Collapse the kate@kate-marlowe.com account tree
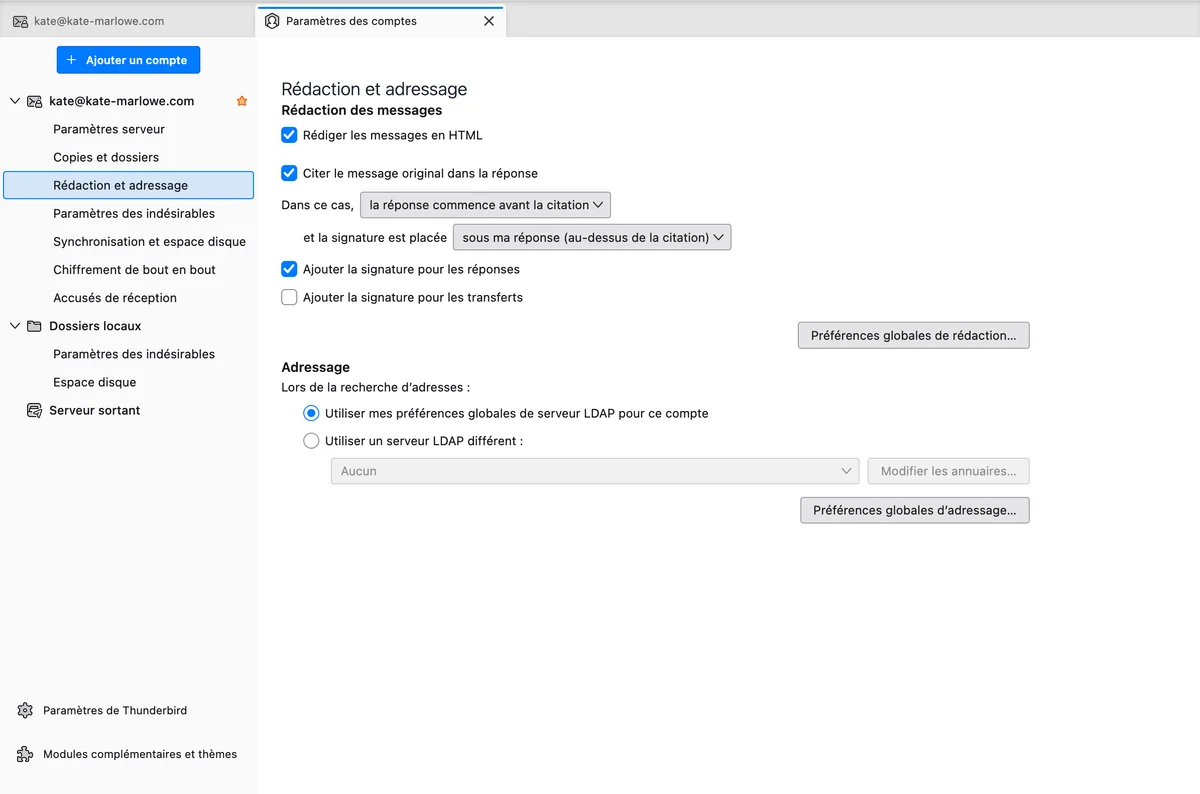Viewport: 1200px width, 794px height. [x=14, y=101]
